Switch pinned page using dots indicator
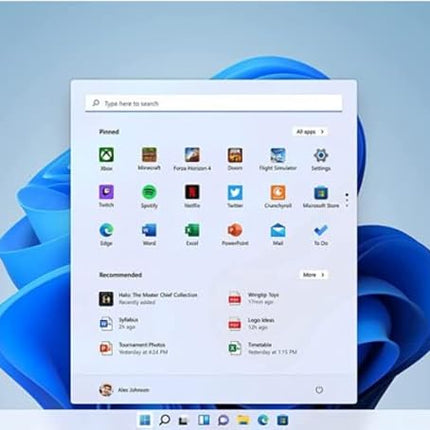 tap(347, 200)
